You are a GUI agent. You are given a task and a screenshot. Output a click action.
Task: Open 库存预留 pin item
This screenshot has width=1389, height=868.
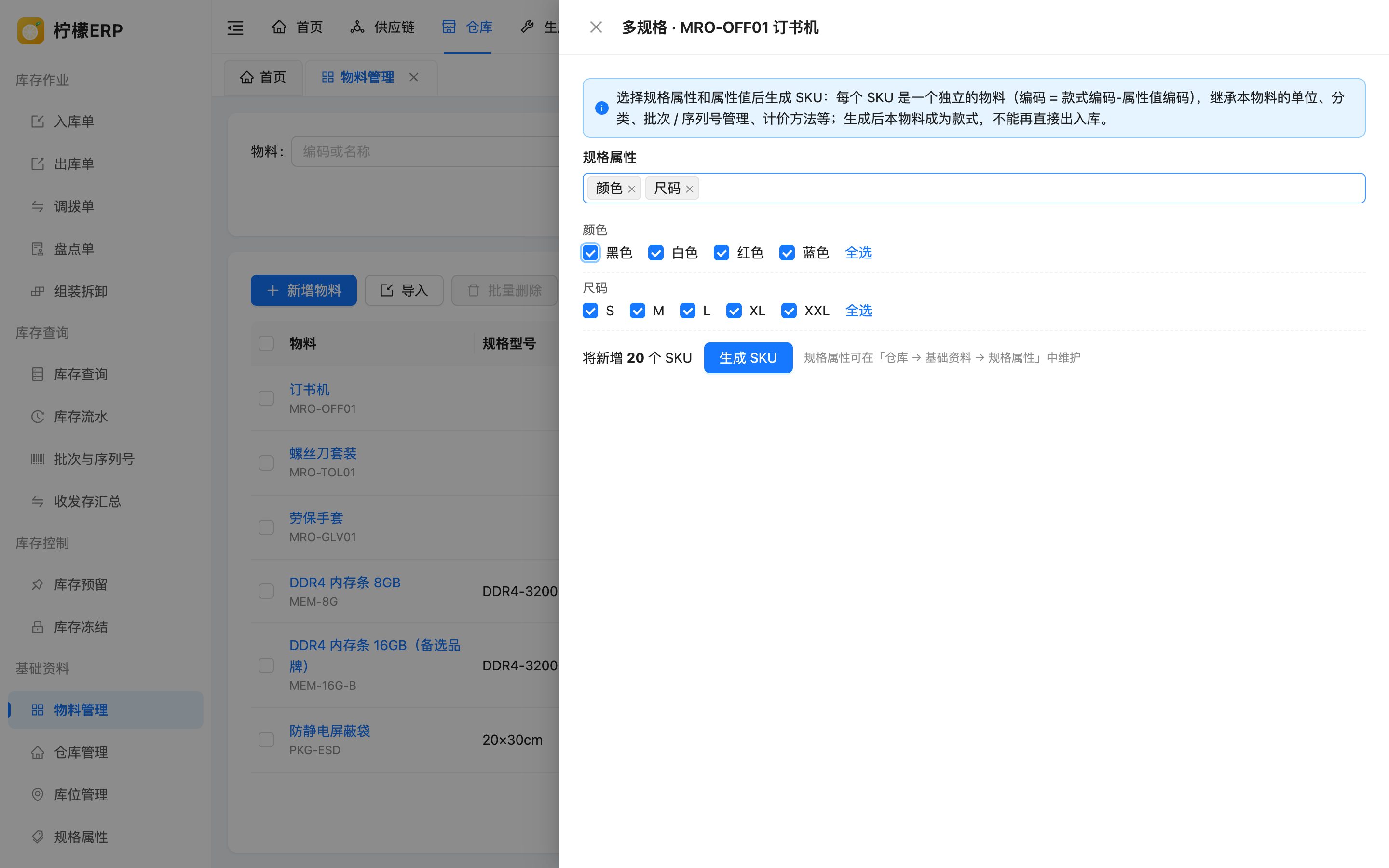(x=106, y=584)
